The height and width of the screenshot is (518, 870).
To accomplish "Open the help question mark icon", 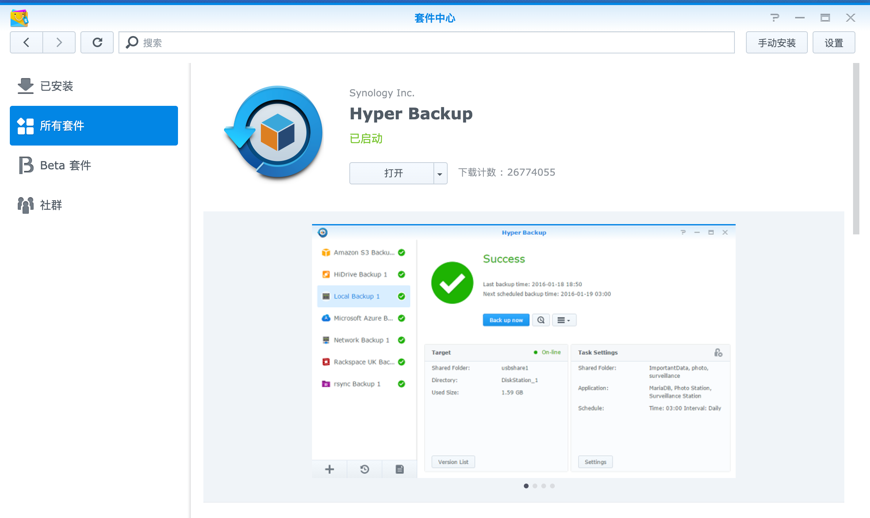I will [x=774, y=17].
